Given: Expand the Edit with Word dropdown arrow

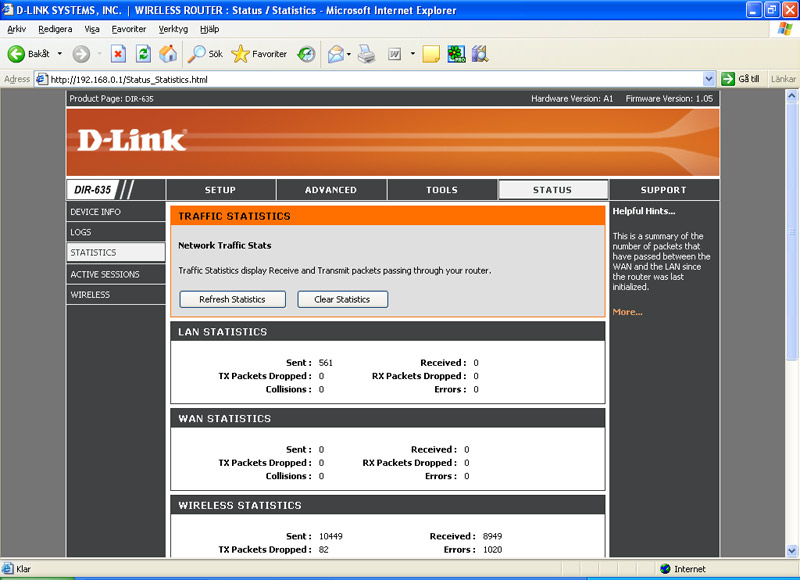Looking at the screenshot, I should (x=412, y=54).
